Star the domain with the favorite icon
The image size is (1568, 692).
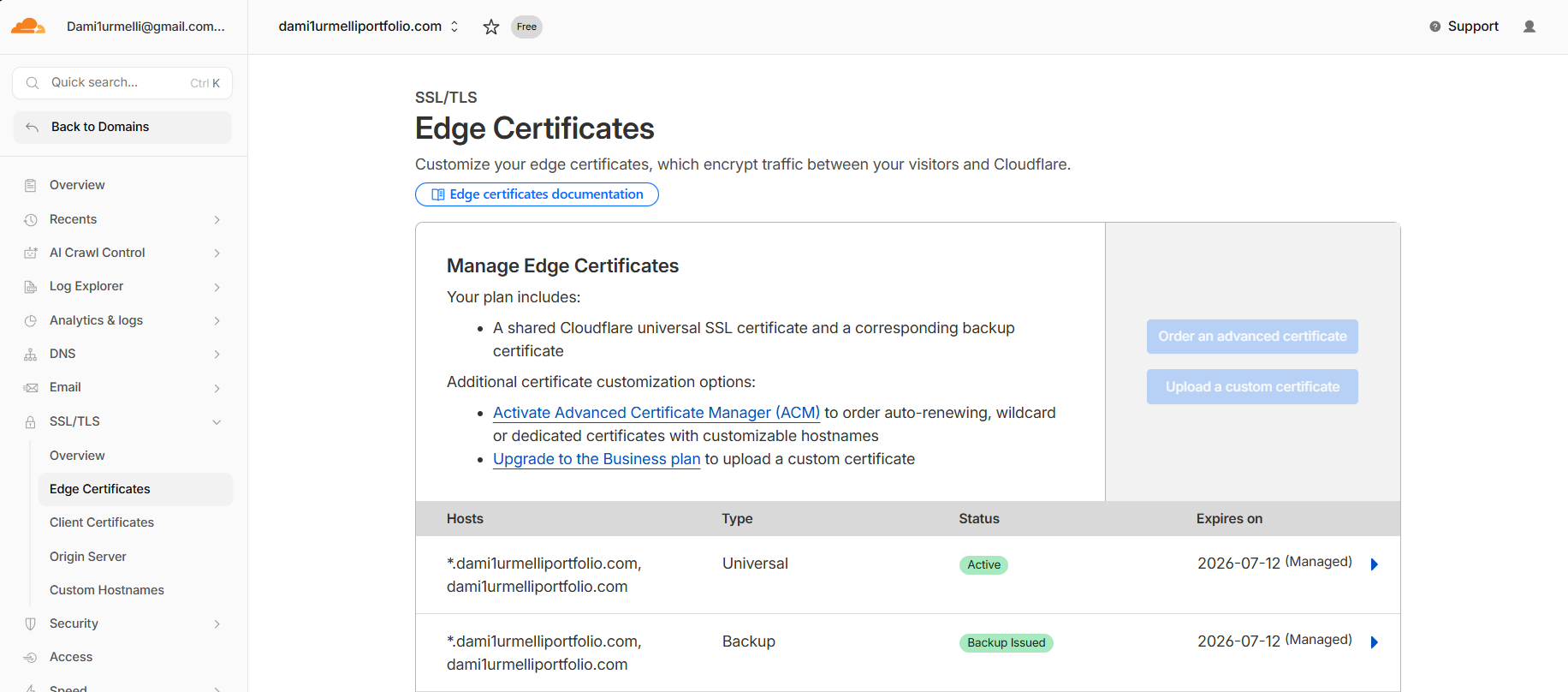491,27
